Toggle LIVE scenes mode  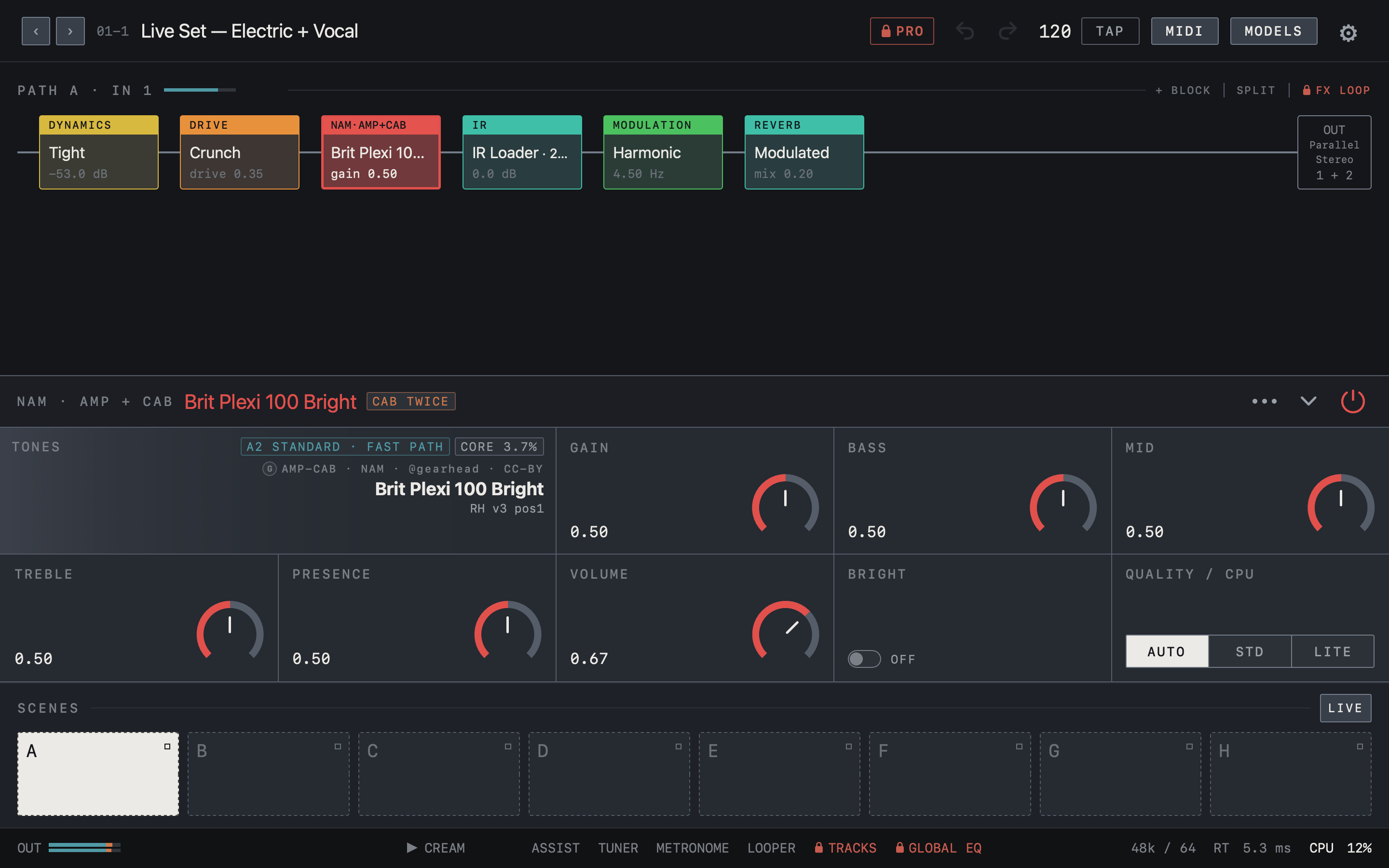pyautogui.click(x=1345, y=708)
